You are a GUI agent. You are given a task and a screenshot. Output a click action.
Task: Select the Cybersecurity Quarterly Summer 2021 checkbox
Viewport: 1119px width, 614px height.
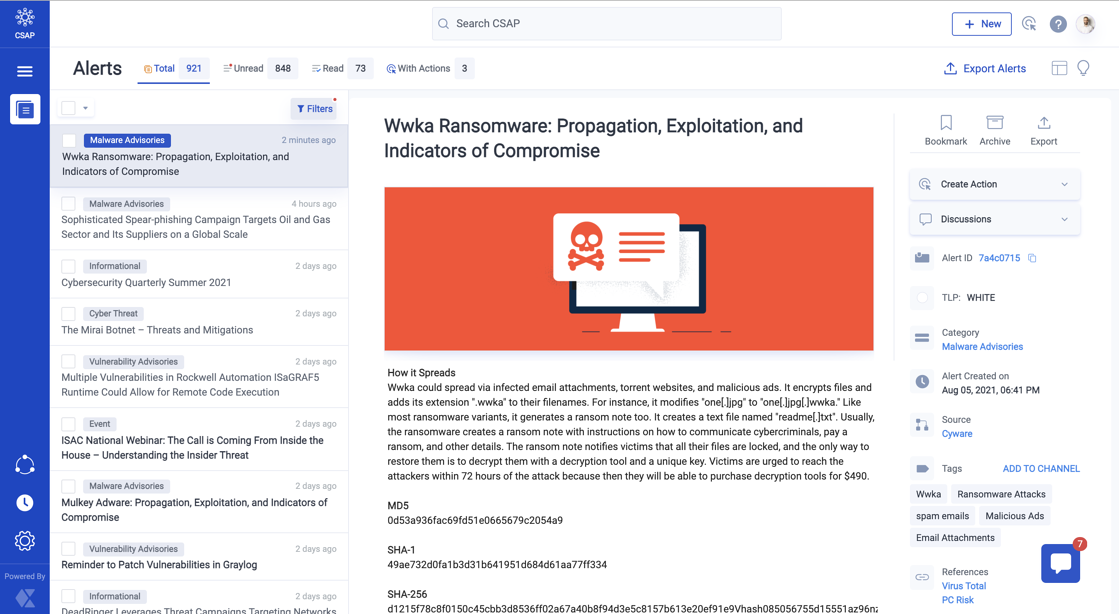point(69,267)
